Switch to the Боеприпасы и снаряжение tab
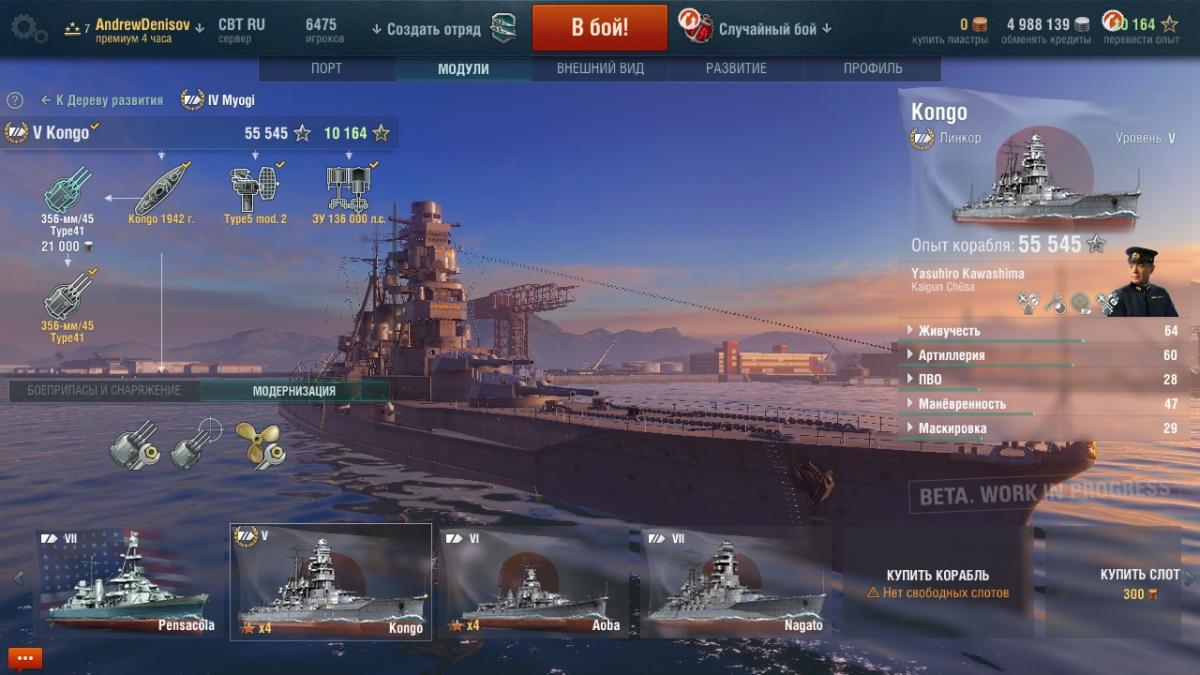This screenshot has height=675, width=1200. [104, 391]
